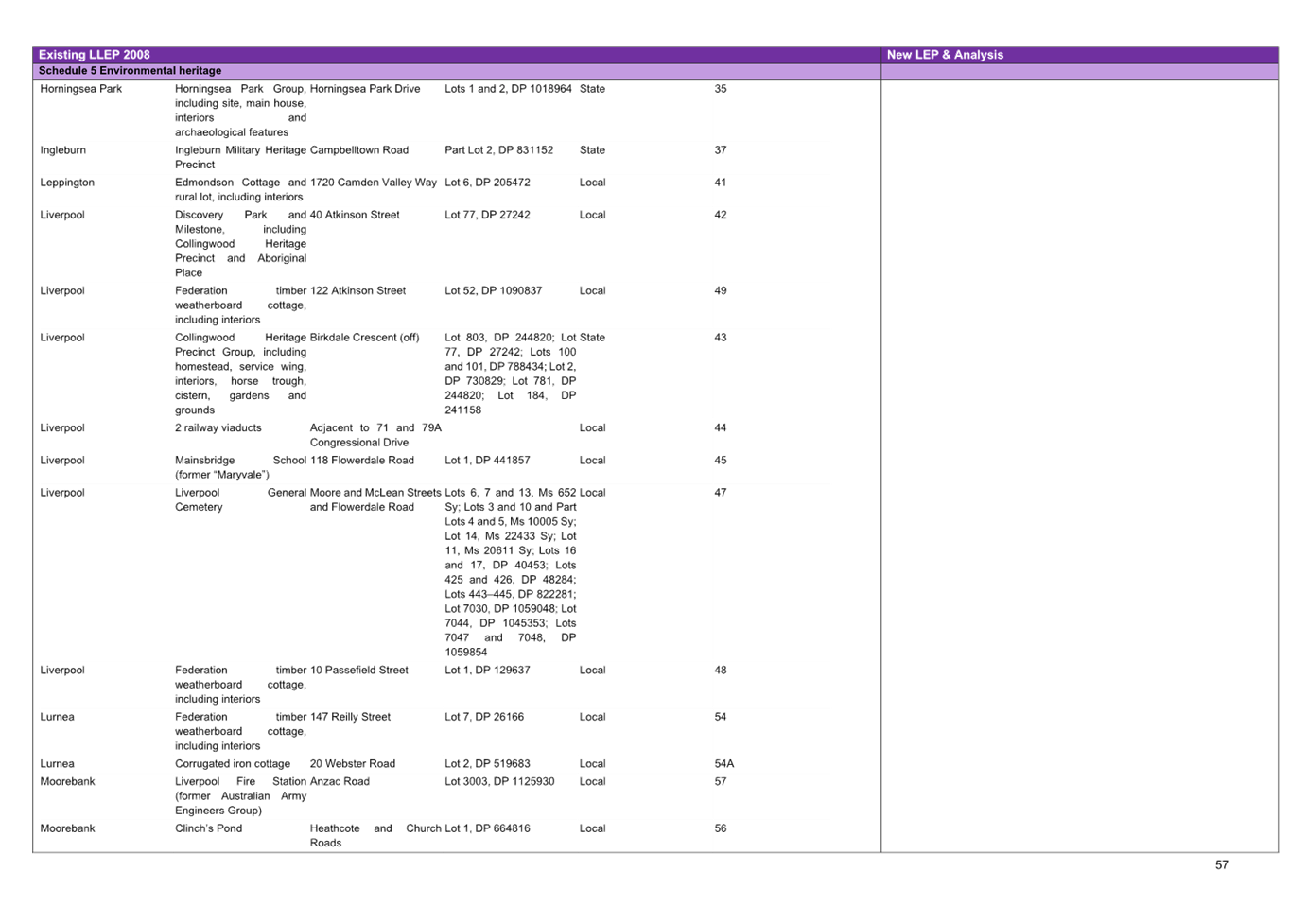Click 'Lot 77, DP 27242' entry
The height and width of the screenshot is (924, 1307).
[x=487, y=215]
